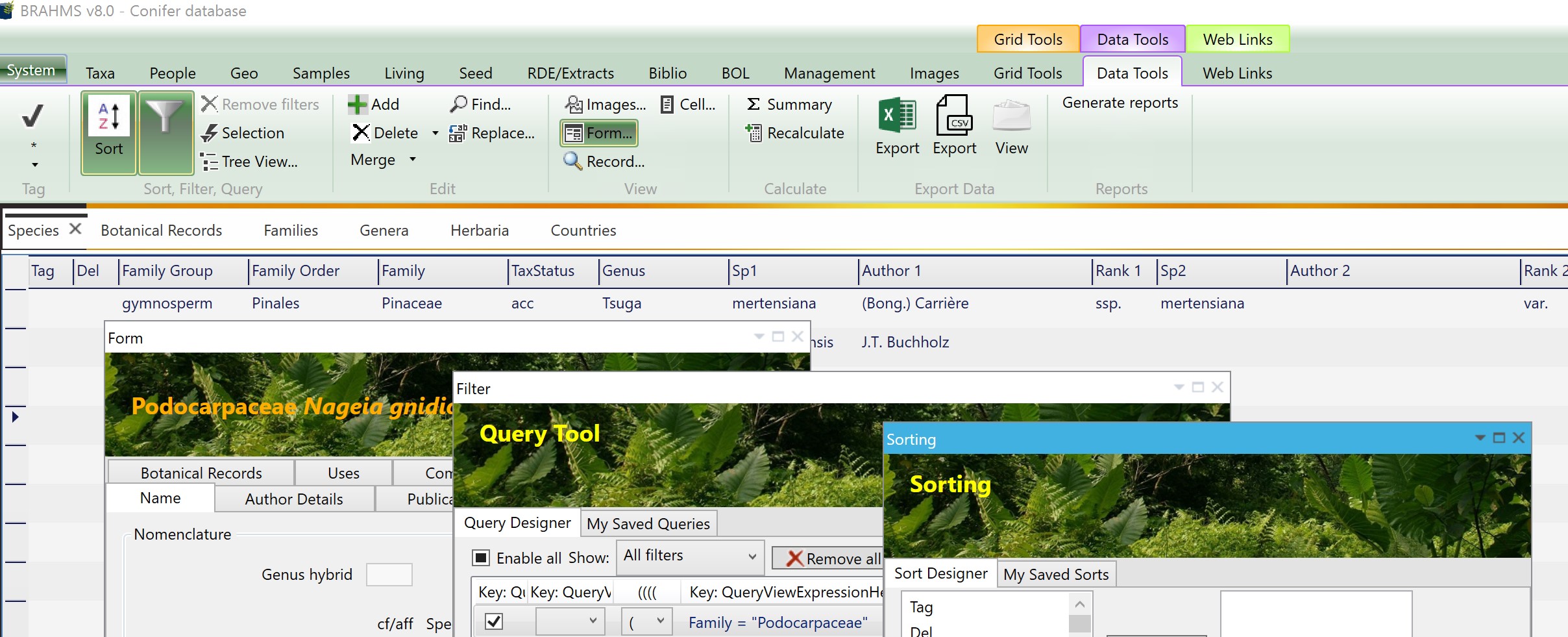The height and width of the screenshot is (637, 1568).
Task: Click the Family = "Podocarpaceae" expression
Action: 778,623
